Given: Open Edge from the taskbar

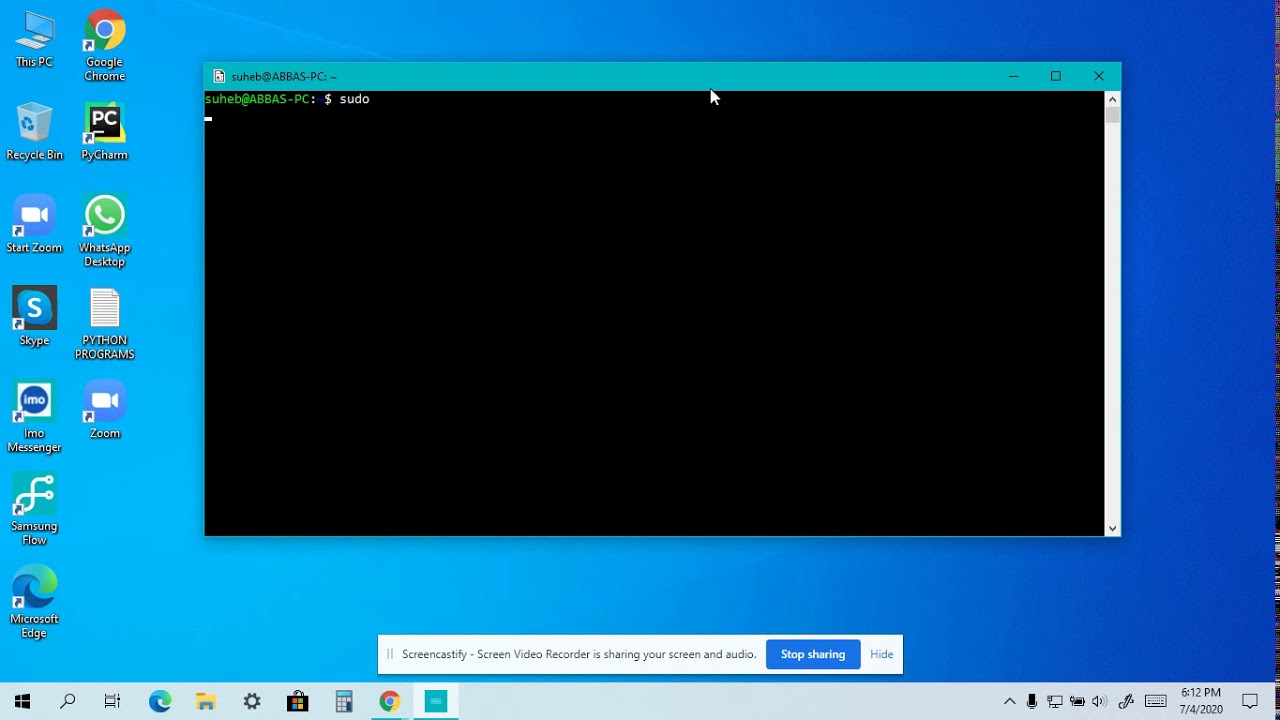Looking at the screenshot, I should click(x=160, y=702).
